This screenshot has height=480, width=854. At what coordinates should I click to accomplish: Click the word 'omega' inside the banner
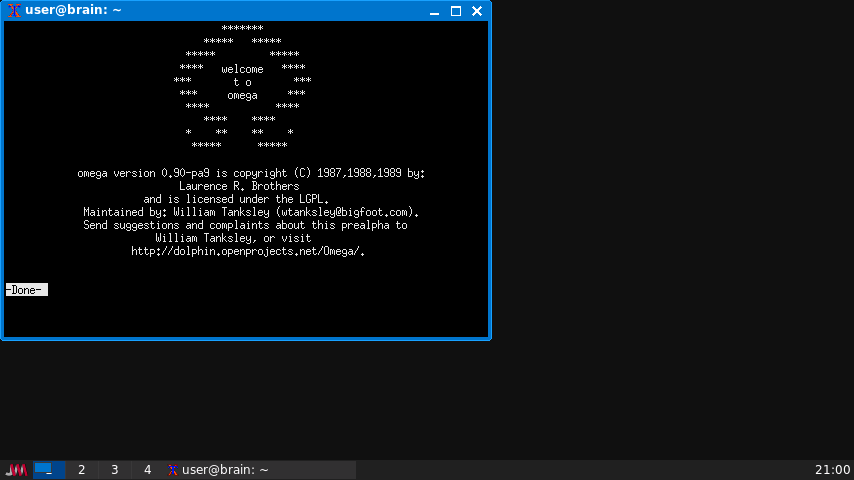pos(242,95)
